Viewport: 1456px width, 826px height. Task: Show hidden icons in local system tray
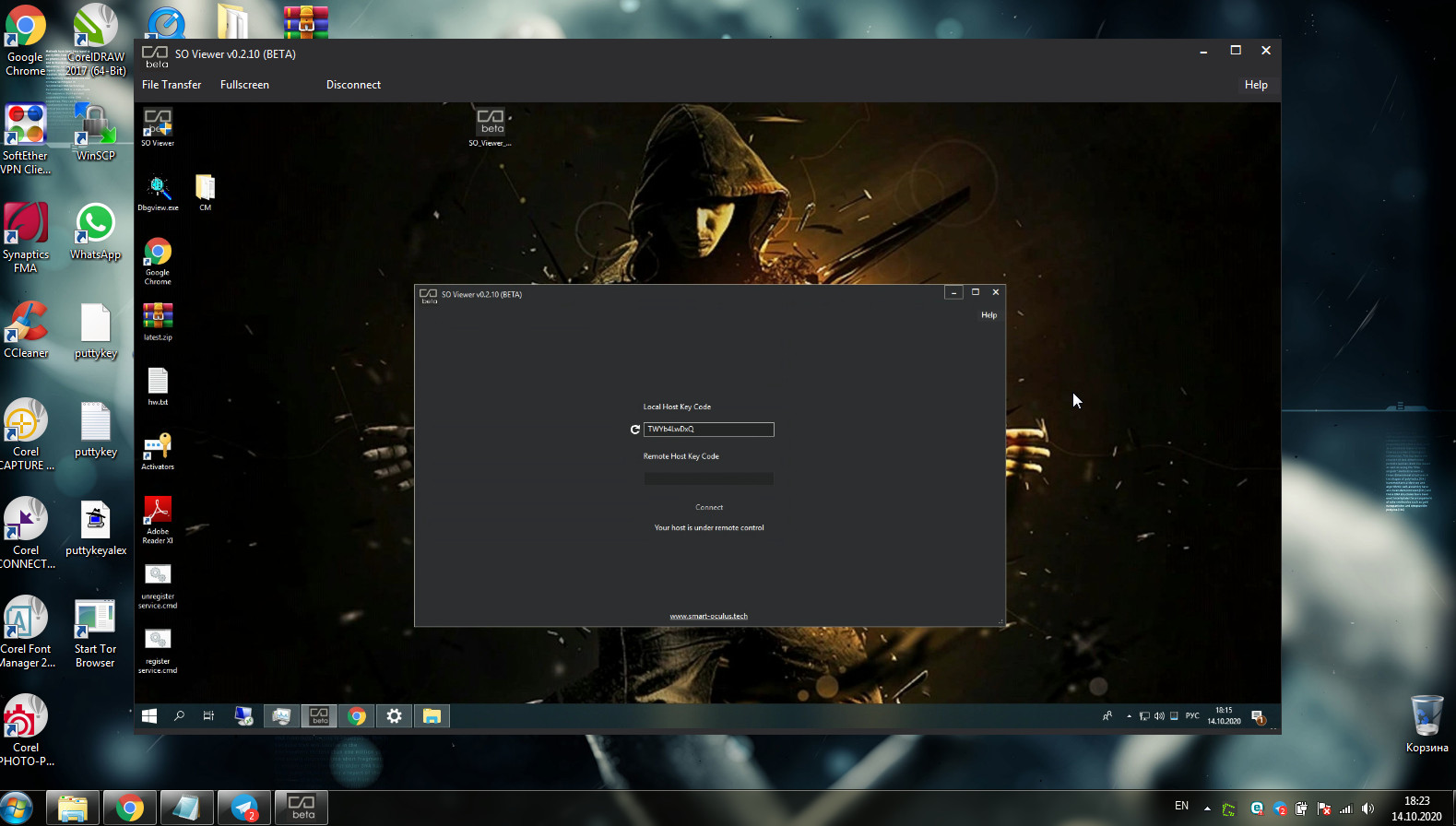[x=1207, y=808]
